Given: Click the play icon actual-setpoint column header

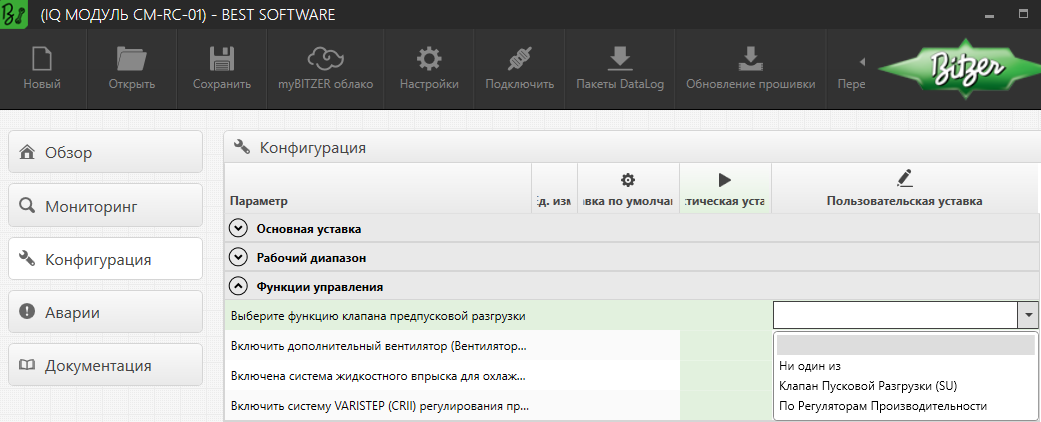Looking at the screenshot, I should pyautogui.click(x=724, y=180).
